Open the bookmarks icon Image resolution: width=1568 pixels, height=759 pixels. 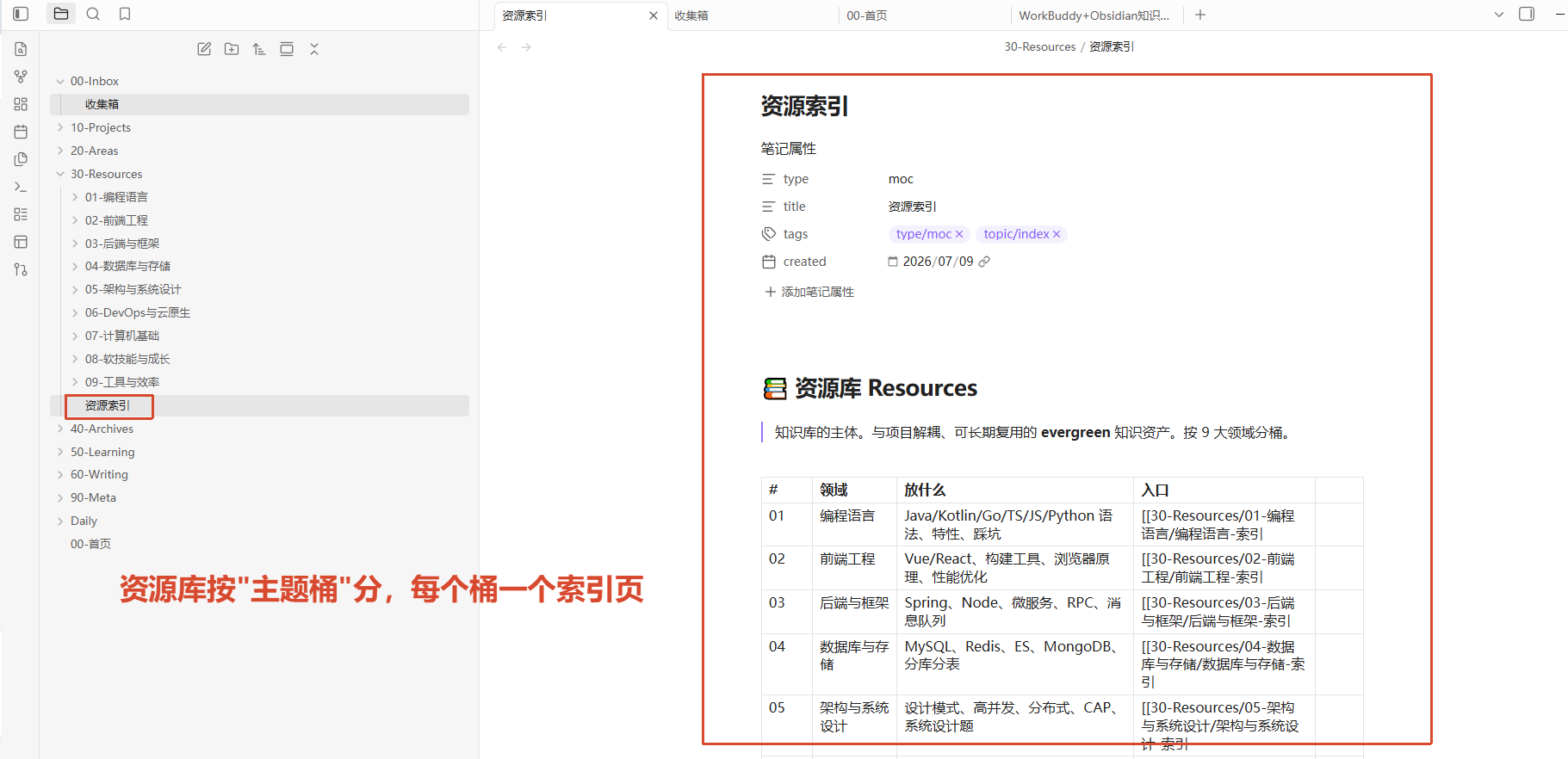tap(125, 14)
